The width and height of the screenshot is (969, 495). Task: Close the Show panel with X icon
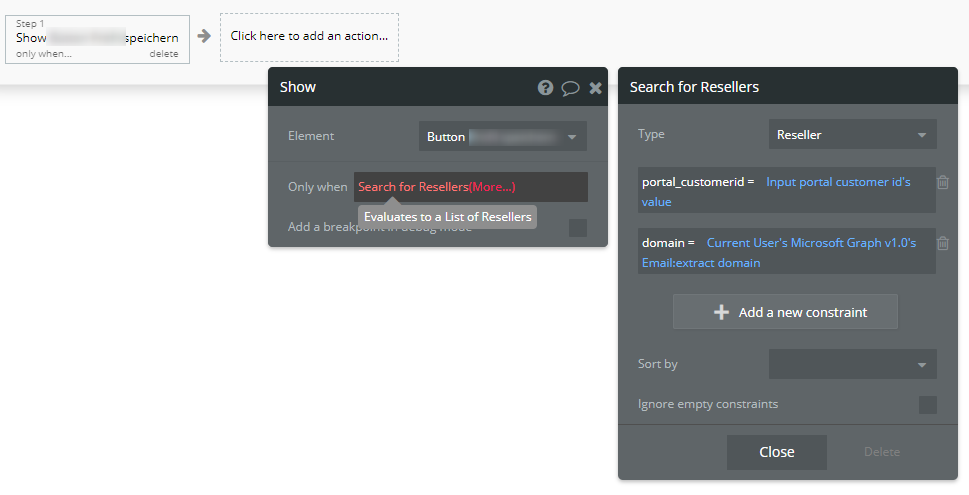(596, 87)
